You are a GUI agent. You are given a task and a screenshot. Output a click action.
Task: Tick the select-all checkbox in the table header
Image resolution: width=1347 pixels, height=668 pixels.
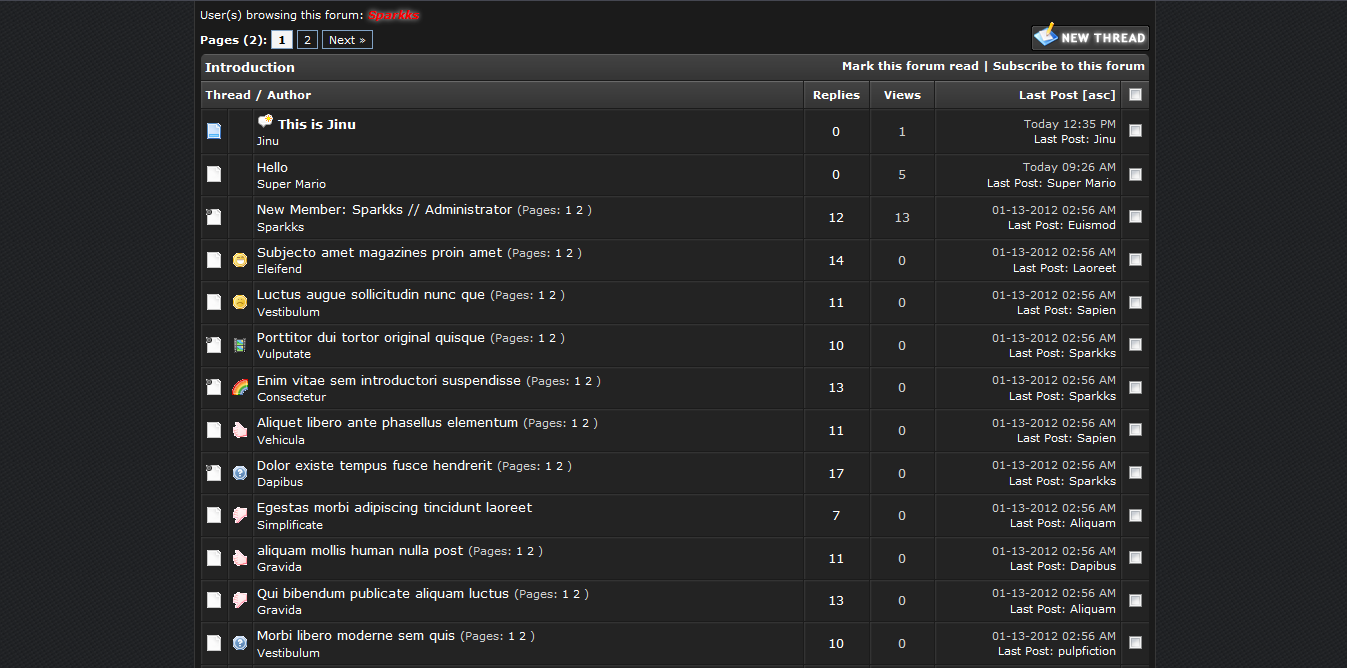pos(1135,95)
